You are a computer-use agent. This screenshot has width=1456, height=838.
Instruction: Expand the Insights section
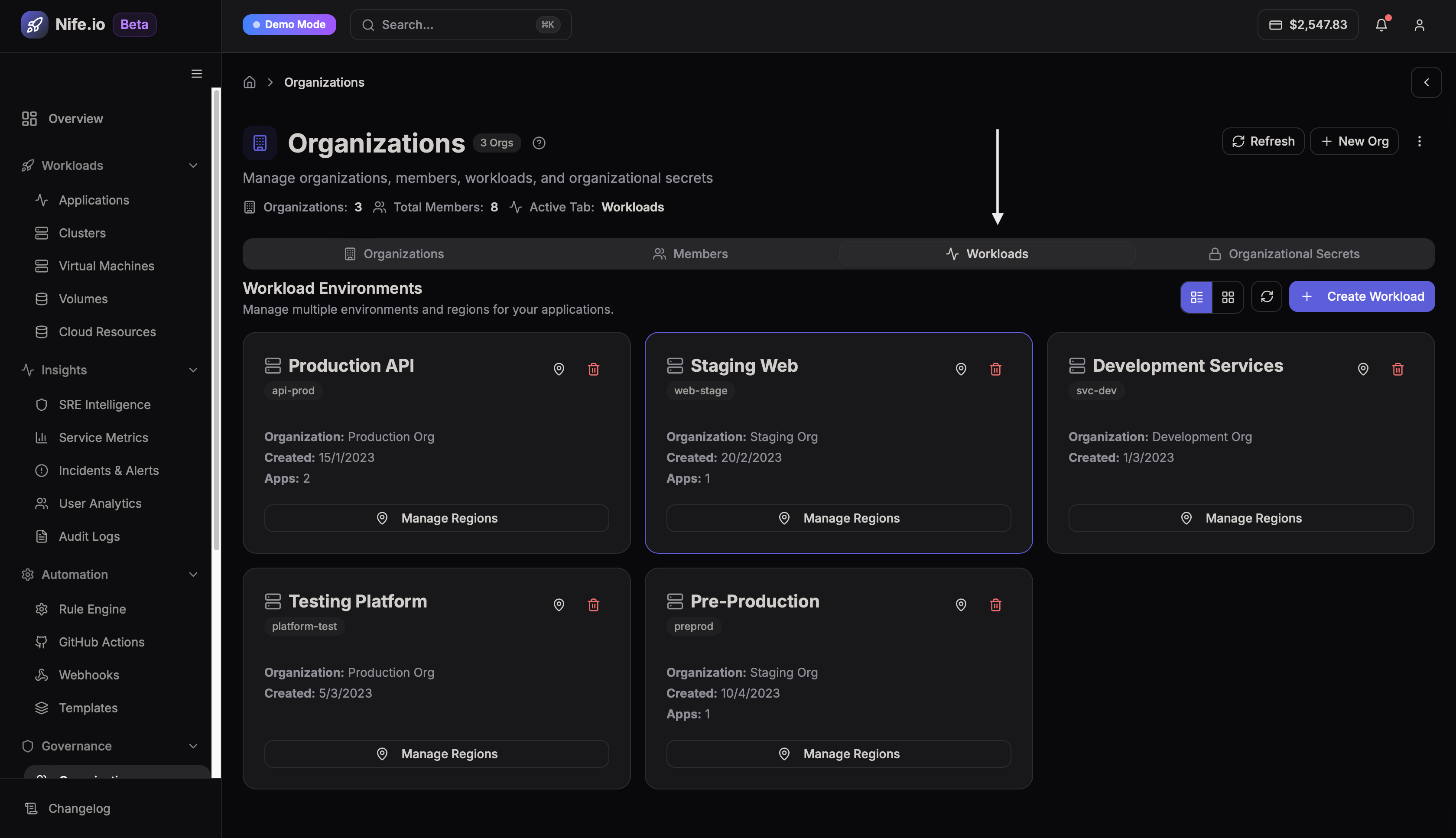pyautogui.click(x=193, y=370)
